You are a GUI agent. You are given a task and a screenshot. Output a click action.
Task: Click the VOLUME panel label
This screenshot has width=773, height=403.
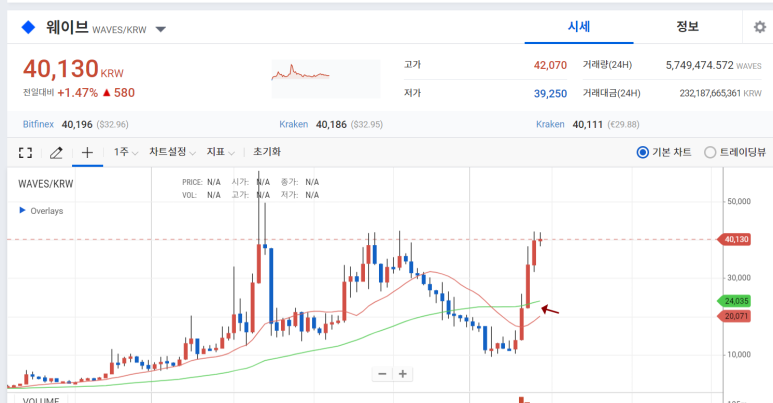41,400
